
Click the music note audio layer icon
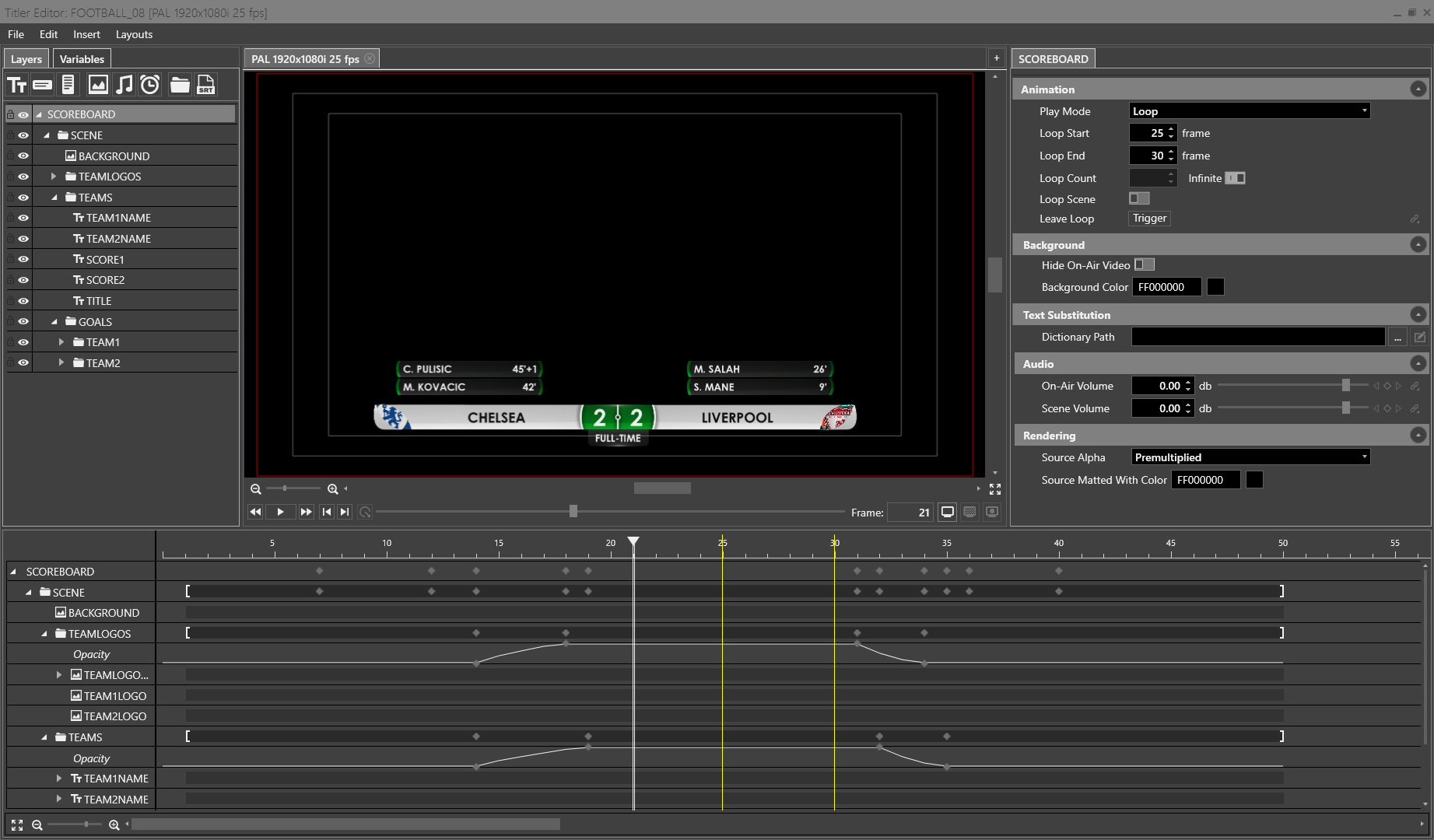pos(124,85)
